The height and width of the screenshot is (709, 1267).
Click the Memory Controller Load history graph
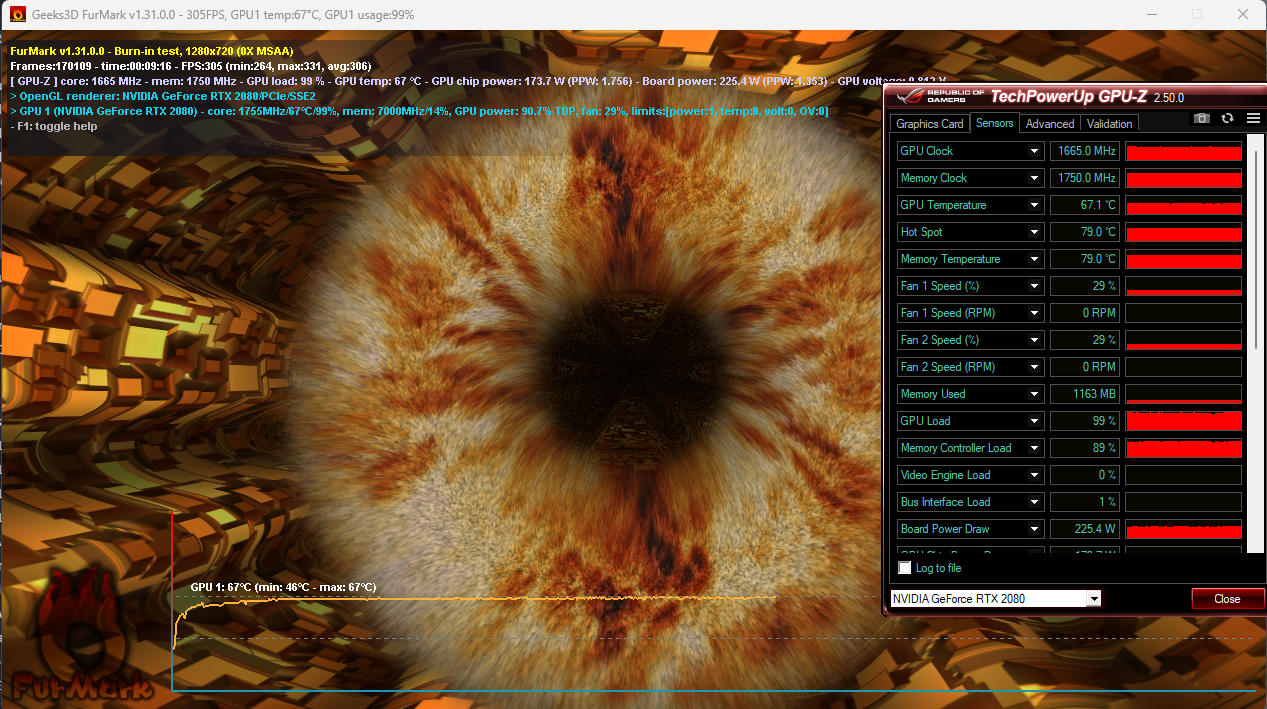point(1184,448)
